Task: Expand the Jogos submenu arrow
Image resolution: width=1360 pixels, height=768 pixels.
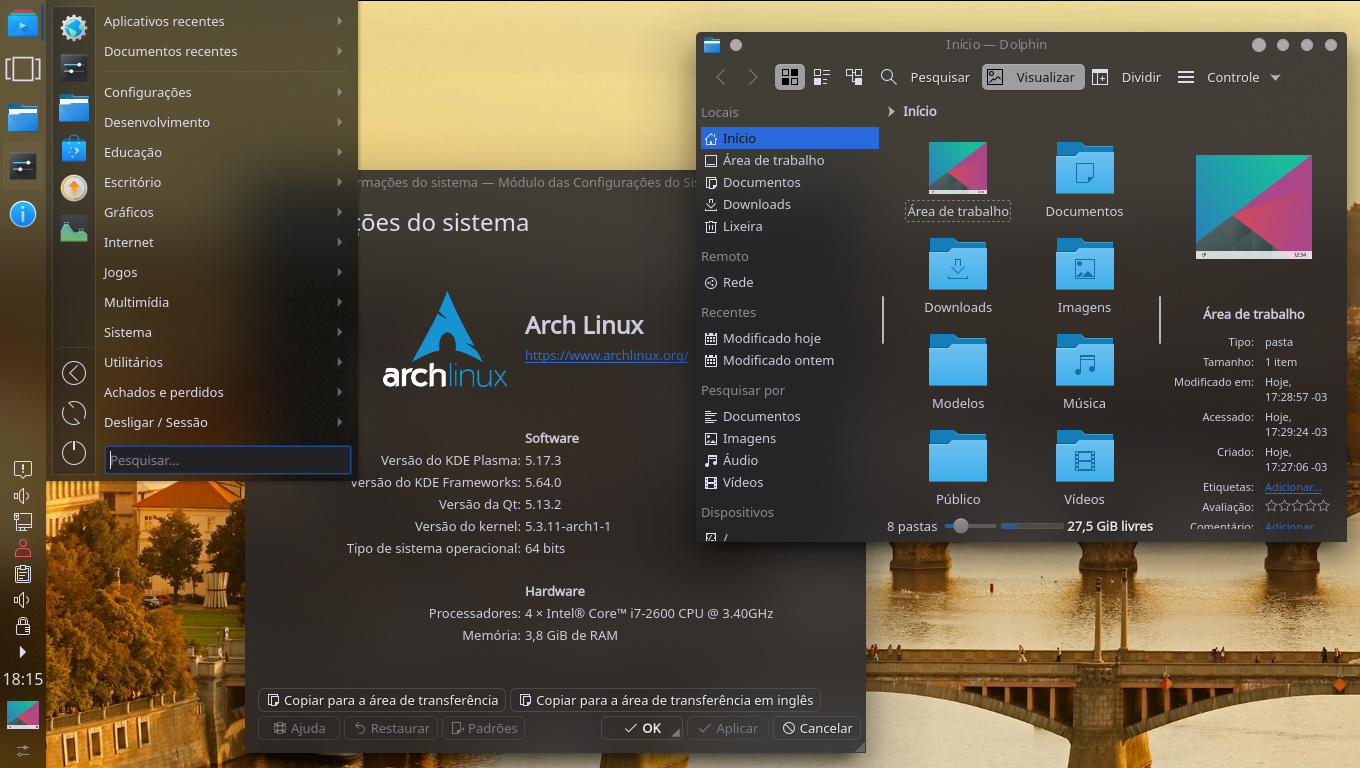Action: 340,272
